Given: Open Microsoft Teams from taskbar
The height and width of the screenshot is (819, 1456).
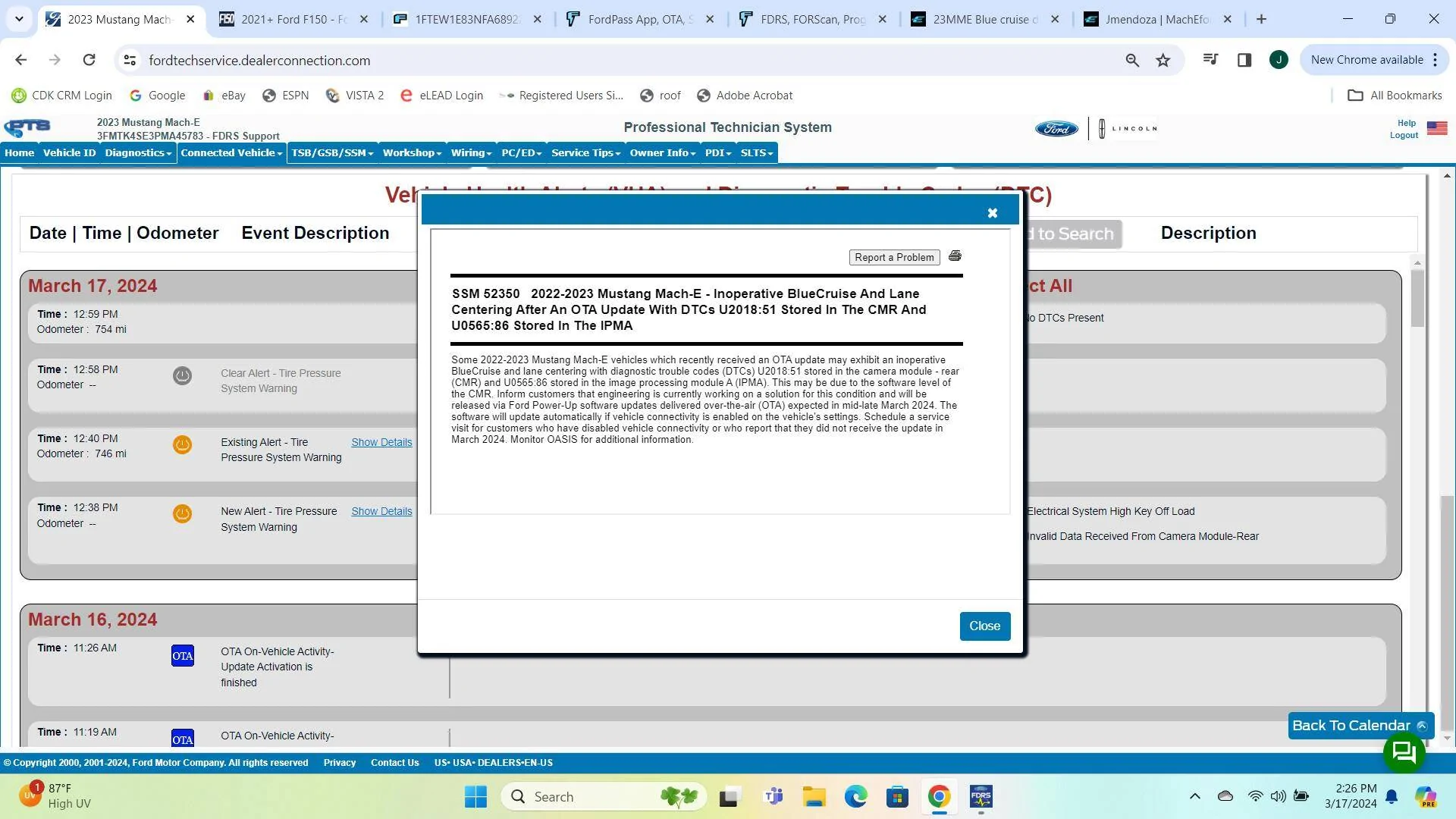Looking at the screenshot, I should (773, 797).
